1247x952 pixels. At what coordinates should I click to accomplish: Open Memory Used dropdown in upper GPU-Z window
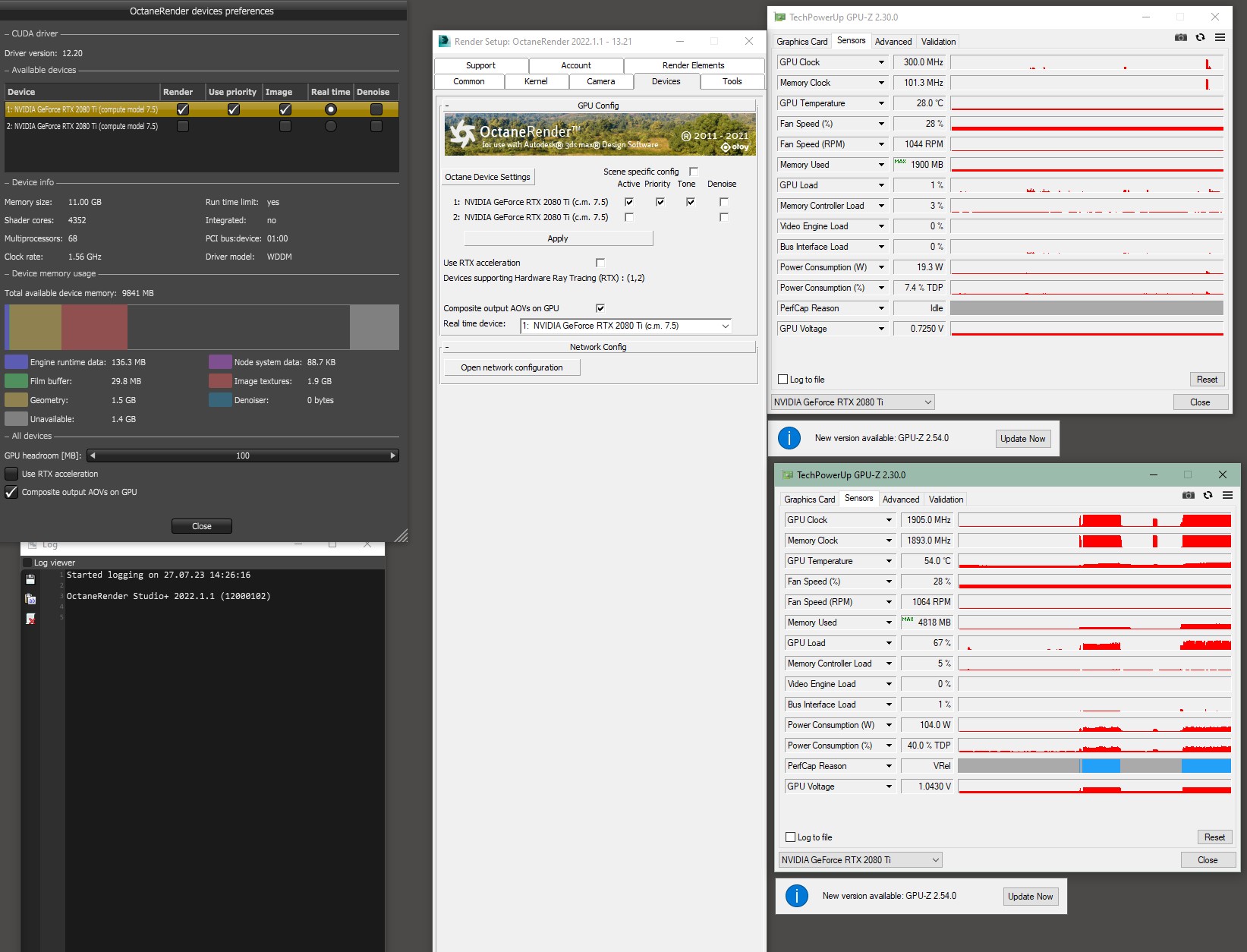(x=881, y=165)
